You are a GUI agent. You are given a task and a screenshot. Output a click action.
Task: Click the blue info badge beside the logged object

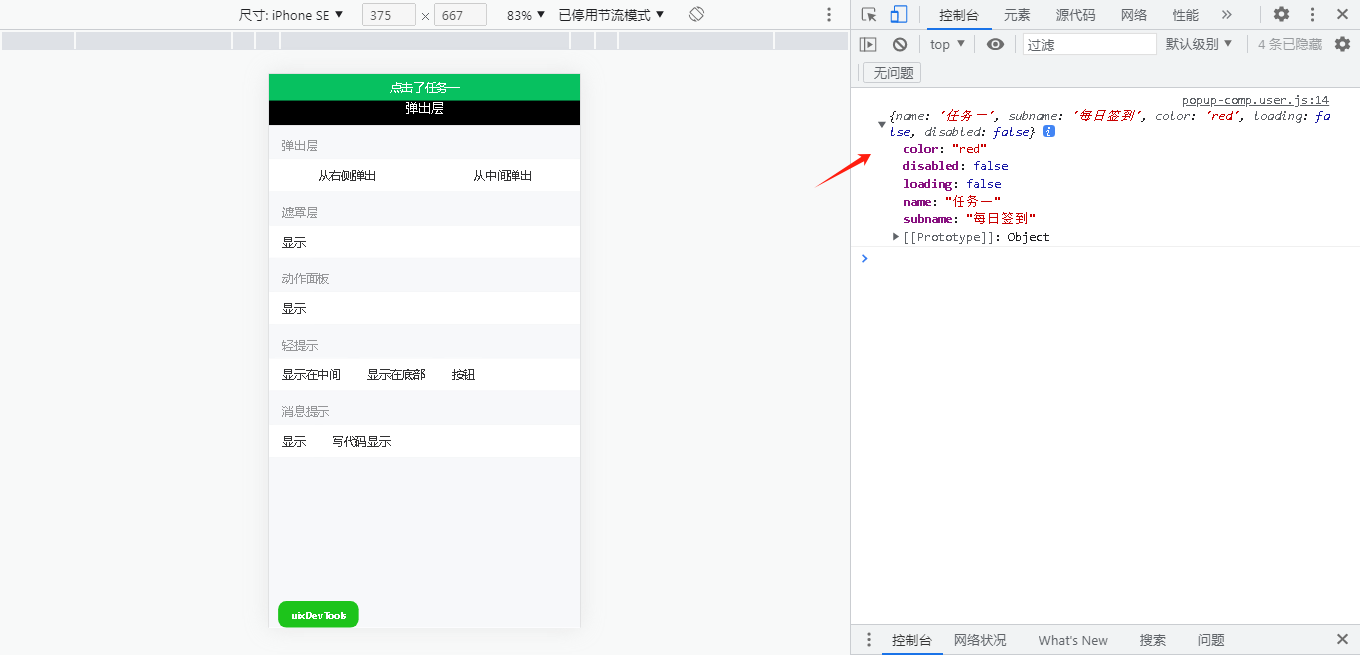pos(1049,132)
